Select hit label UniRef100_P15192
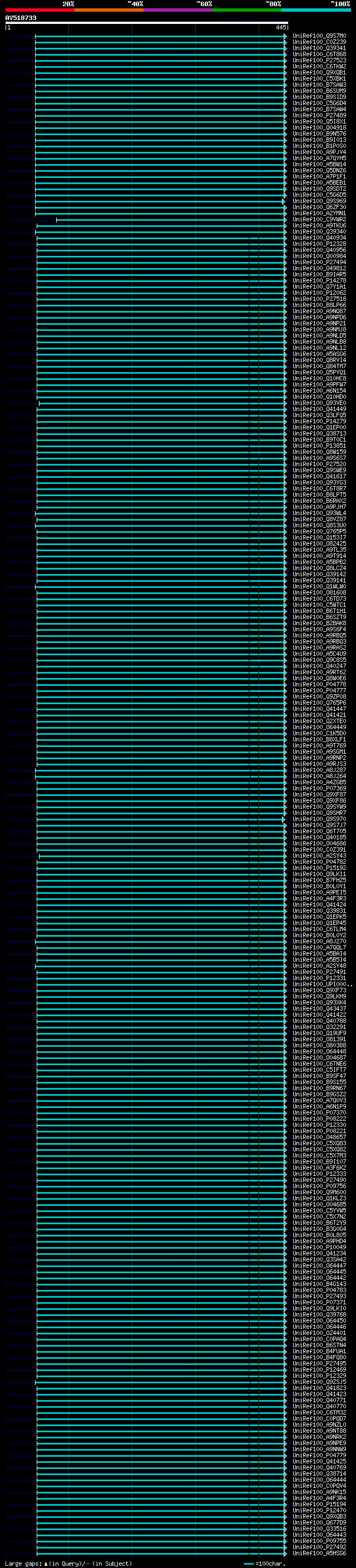This screenshot has width=356, height=1568. coord(319,868)
